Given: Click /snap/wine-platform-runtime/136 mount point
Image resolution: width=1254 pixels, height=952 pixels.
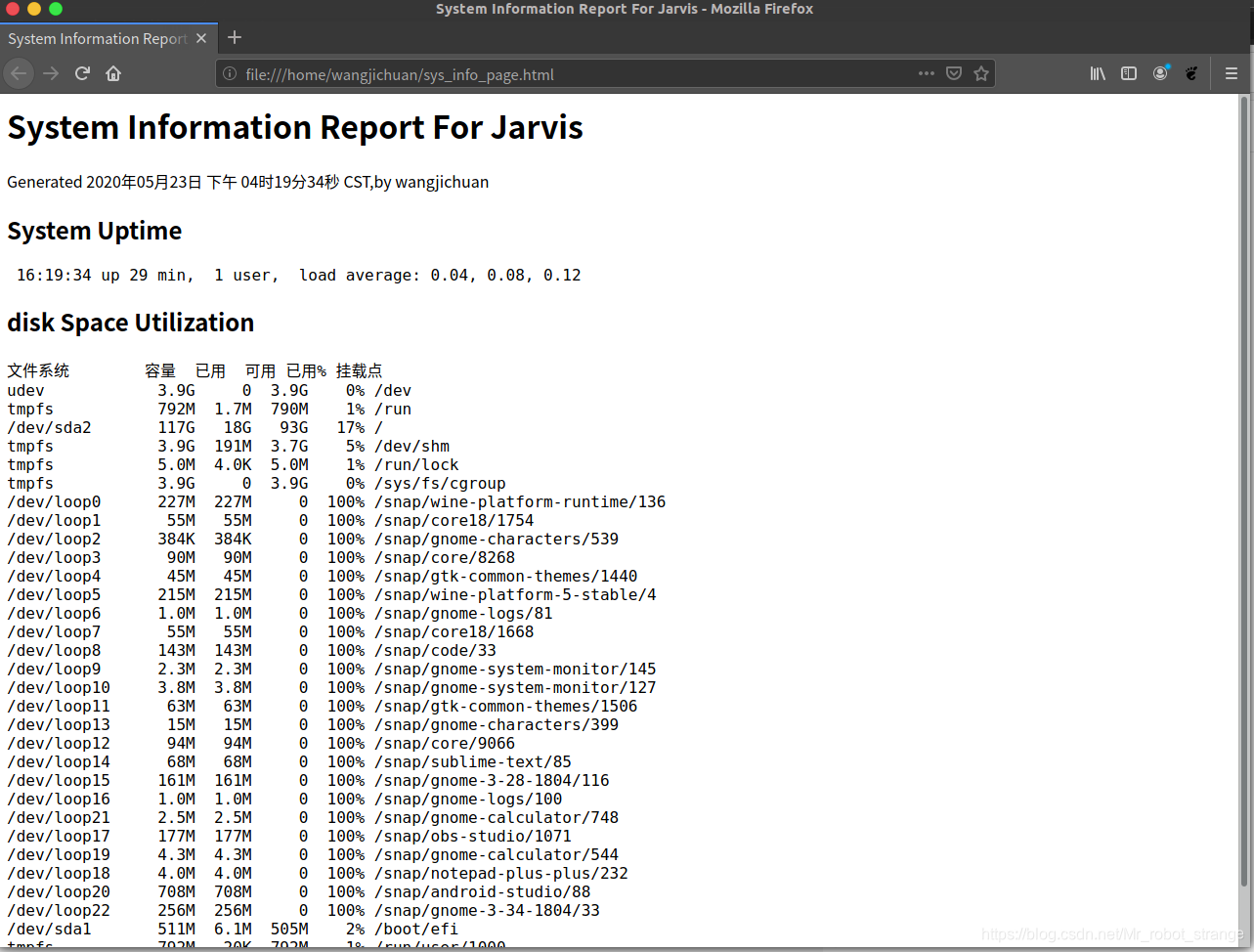Looking at the screenshot, I should point(520,502).
